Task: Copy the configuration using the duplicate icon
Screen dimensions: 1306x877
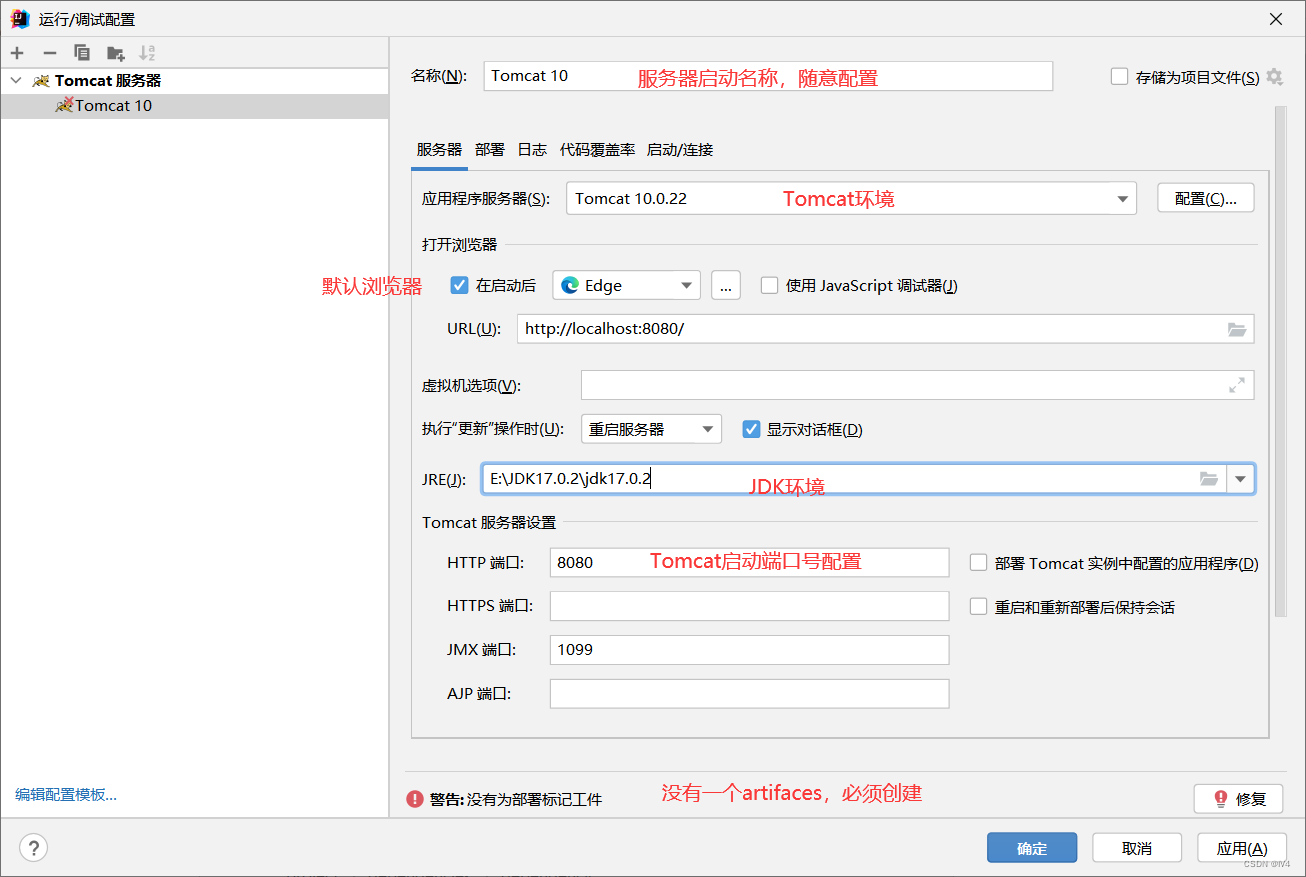Action: coord(82,53)
